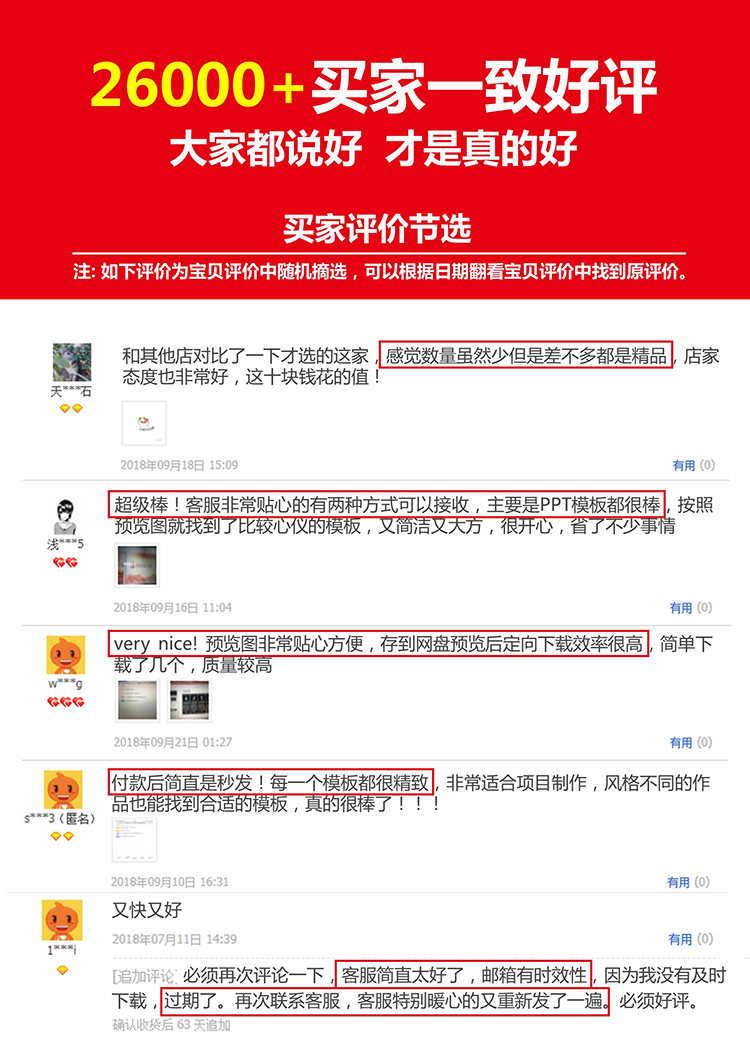Mark the 又快又好 review 有用
750x1042 pixels.
[x=680, y=939]
